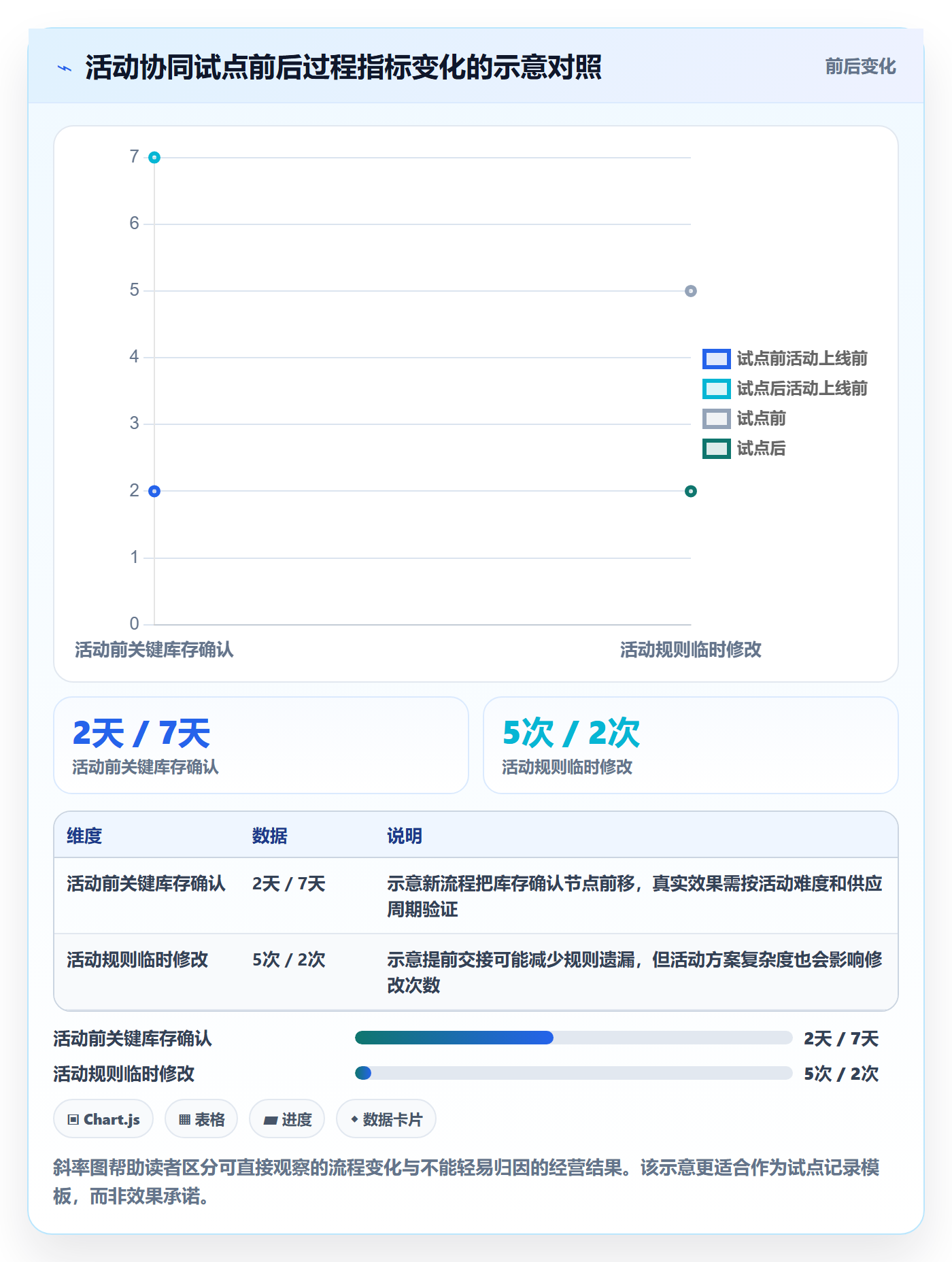Toggle the 试点前 grey legend swatch
Screen dimensions: 952x1262
tap(716, 418)
